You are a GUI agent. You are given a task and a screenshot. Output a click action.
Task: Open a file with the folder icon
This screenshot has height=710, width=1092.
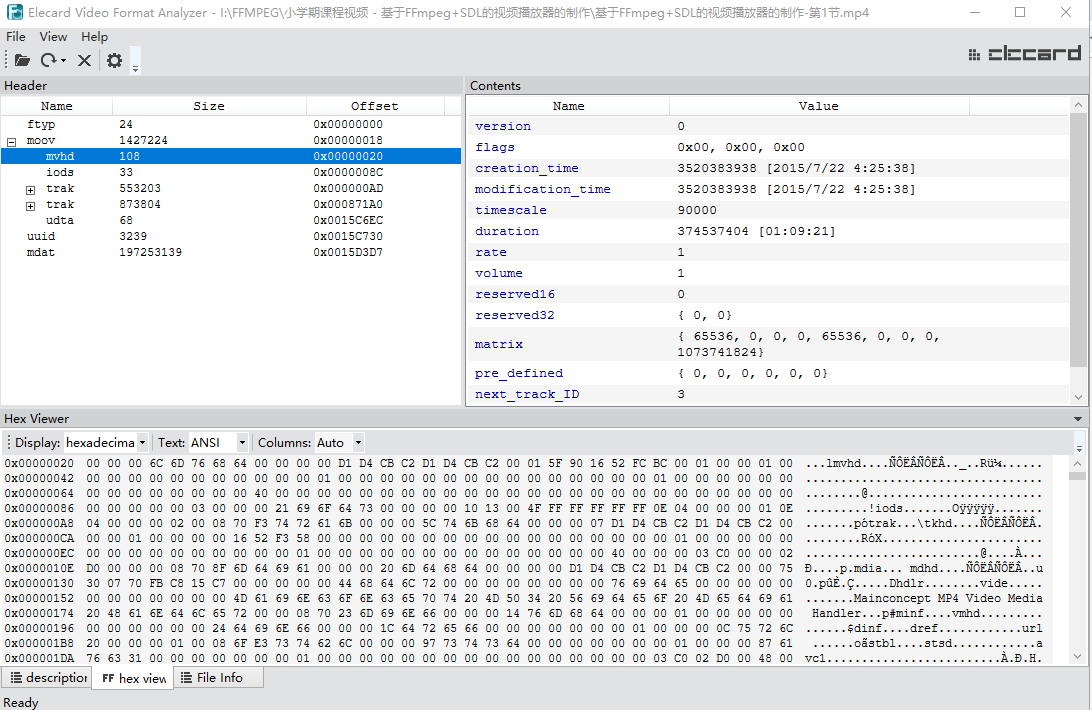pyautogui.click(x=22, y=61)
